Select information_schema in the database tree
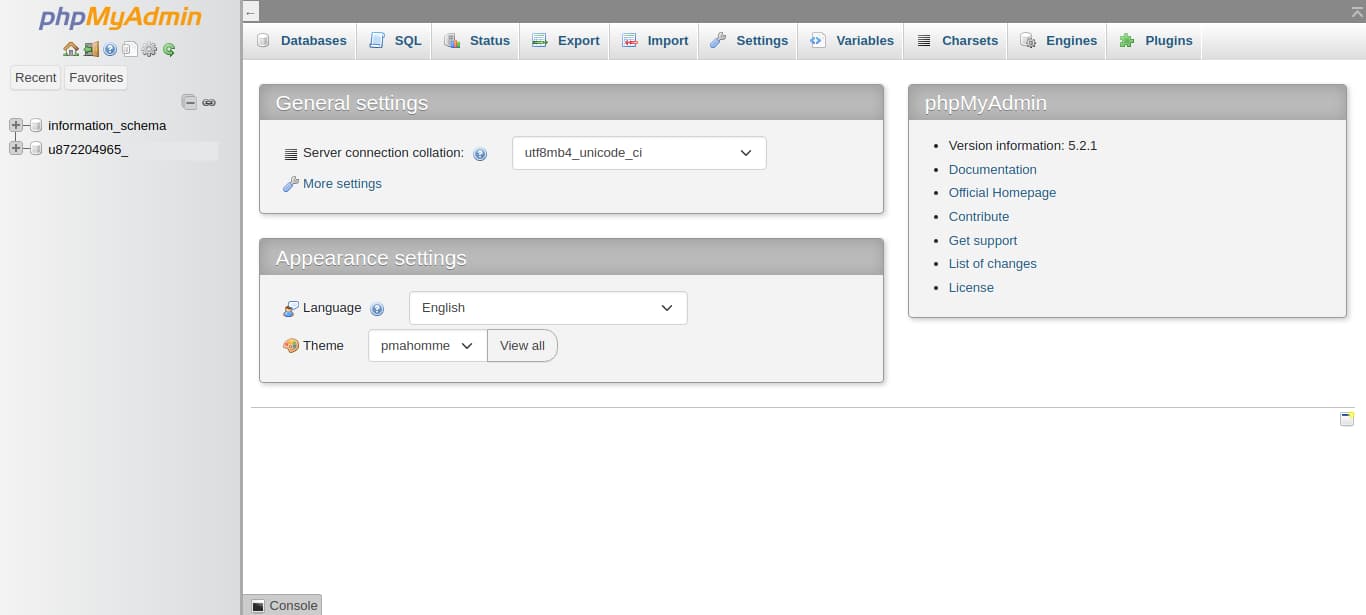The height and width of the screenshot is (615, 1366). click(x=107, y=126)
